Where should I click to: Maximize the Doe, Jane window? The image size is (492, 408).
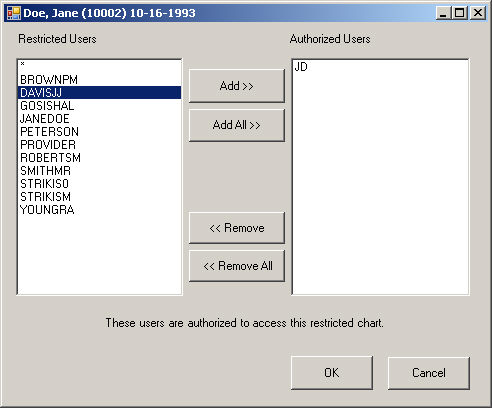click(x=460, y=13)
